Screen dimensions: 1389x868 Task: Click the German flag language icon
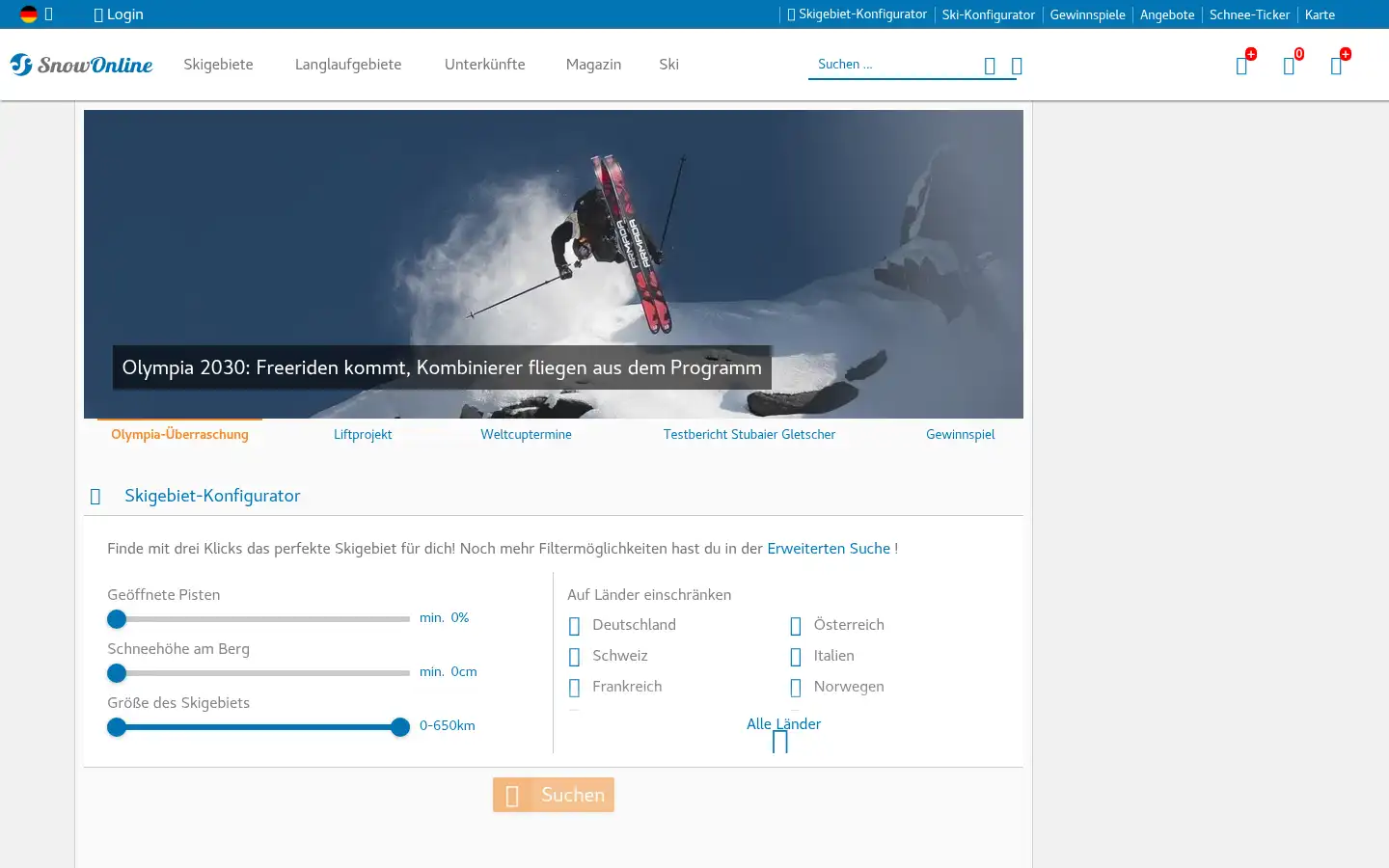point(29,14)
